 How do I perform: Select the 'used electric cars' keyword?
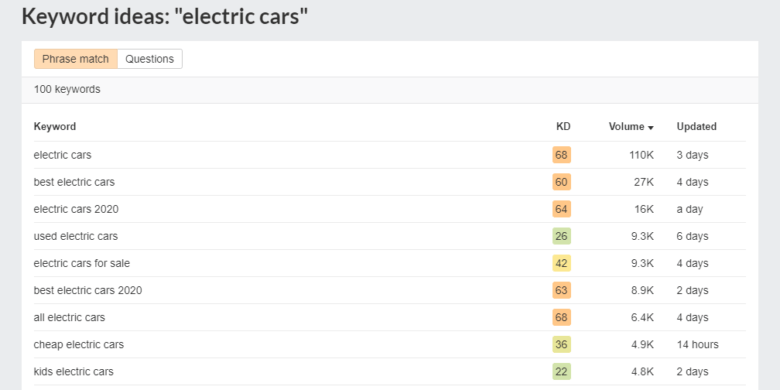[x=76, y=236]
